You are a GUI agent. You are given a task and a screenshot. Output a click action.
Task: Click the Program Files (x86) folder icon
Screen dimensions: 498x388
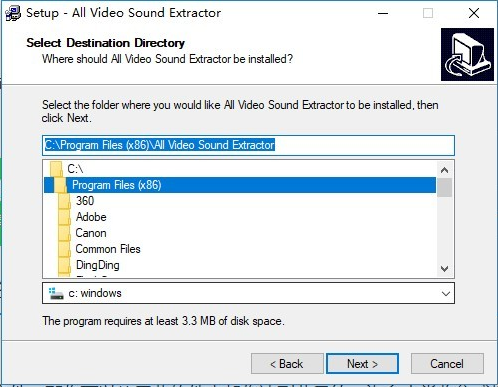[60, 185]
